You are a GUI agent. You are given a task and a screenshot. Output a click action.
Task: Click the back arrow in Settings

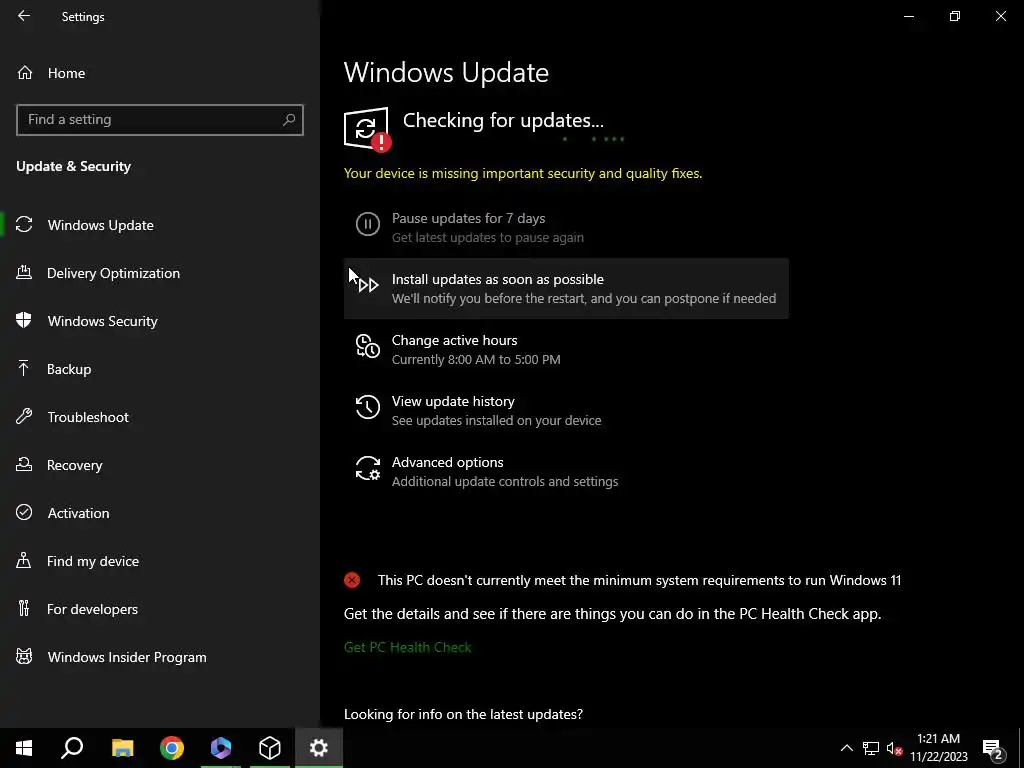pos(24,16)
